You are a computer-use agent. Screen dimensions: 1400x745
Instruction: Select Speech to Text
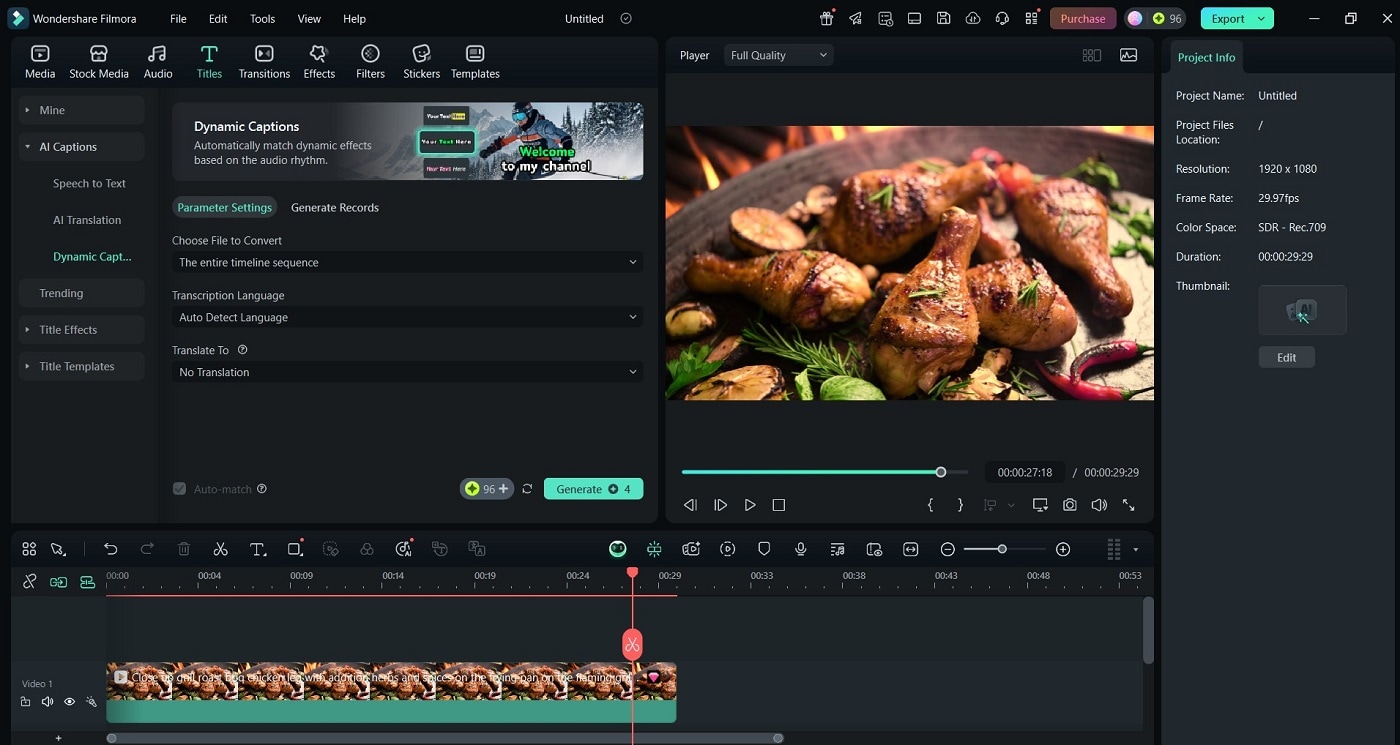coord(89,183)
